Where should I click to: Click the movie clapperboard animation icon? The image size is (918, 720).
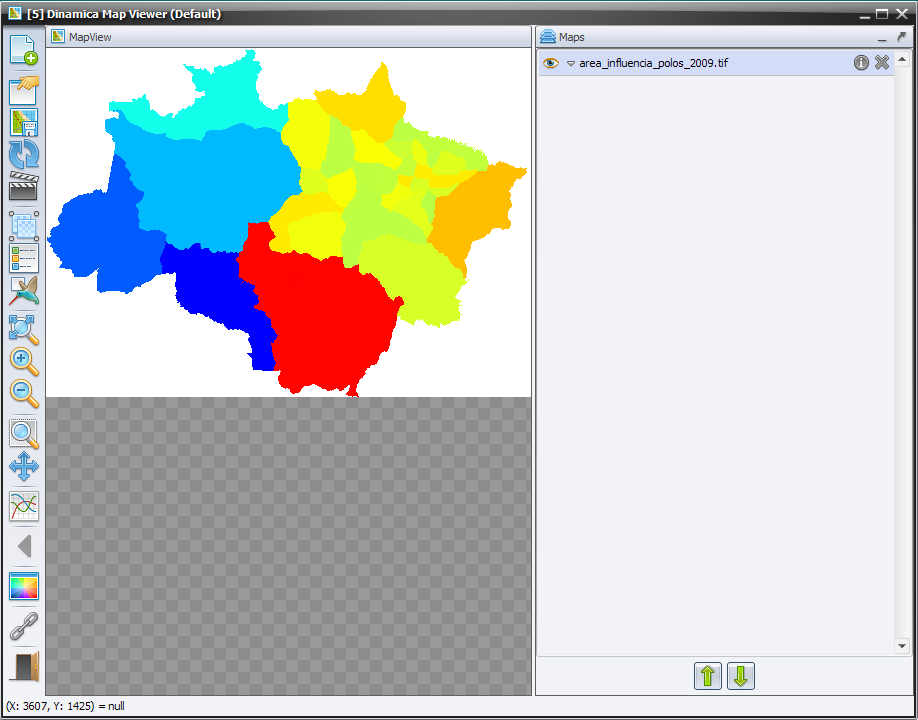click(24, 186)
